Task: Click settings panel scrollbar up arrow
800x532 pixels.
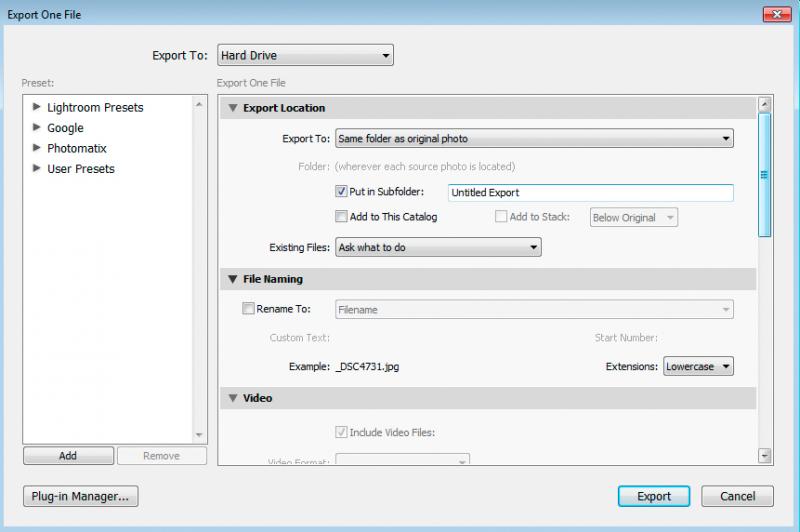Action: pos(764,105)
